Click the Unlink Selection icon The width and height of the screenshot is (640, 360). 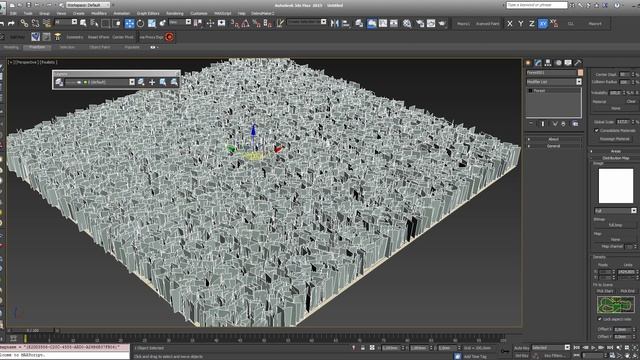(x=36, y=23)
